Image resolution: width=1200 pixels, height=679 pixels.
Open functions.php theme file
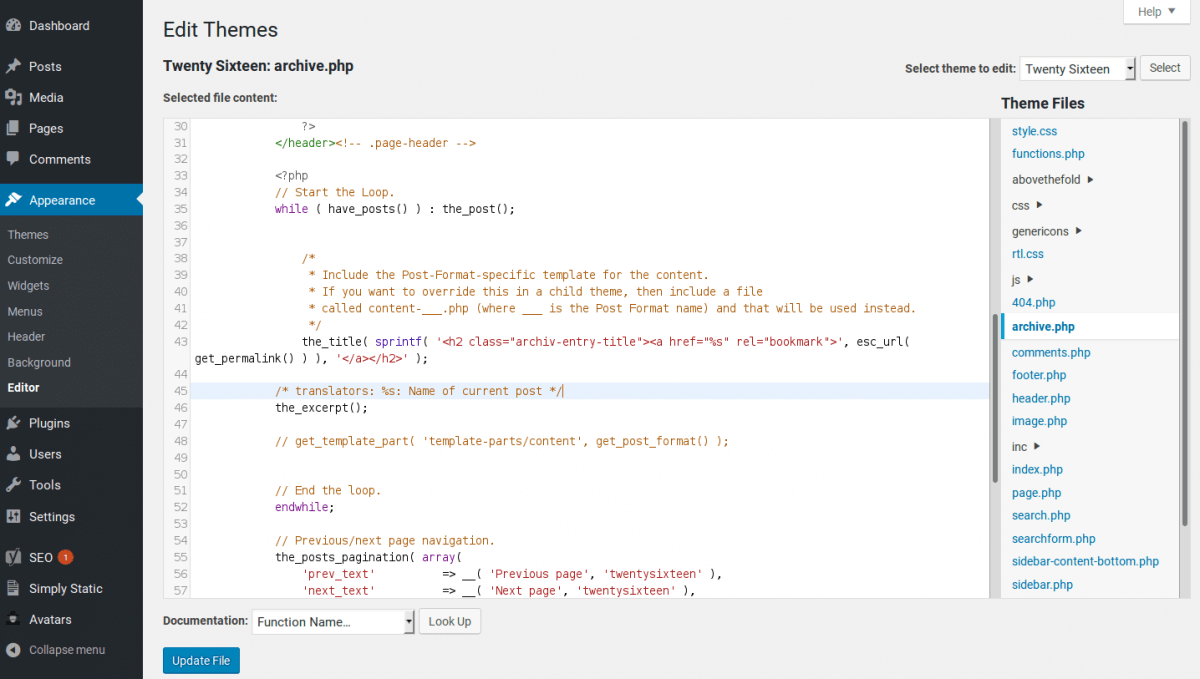pos(1048,154)
